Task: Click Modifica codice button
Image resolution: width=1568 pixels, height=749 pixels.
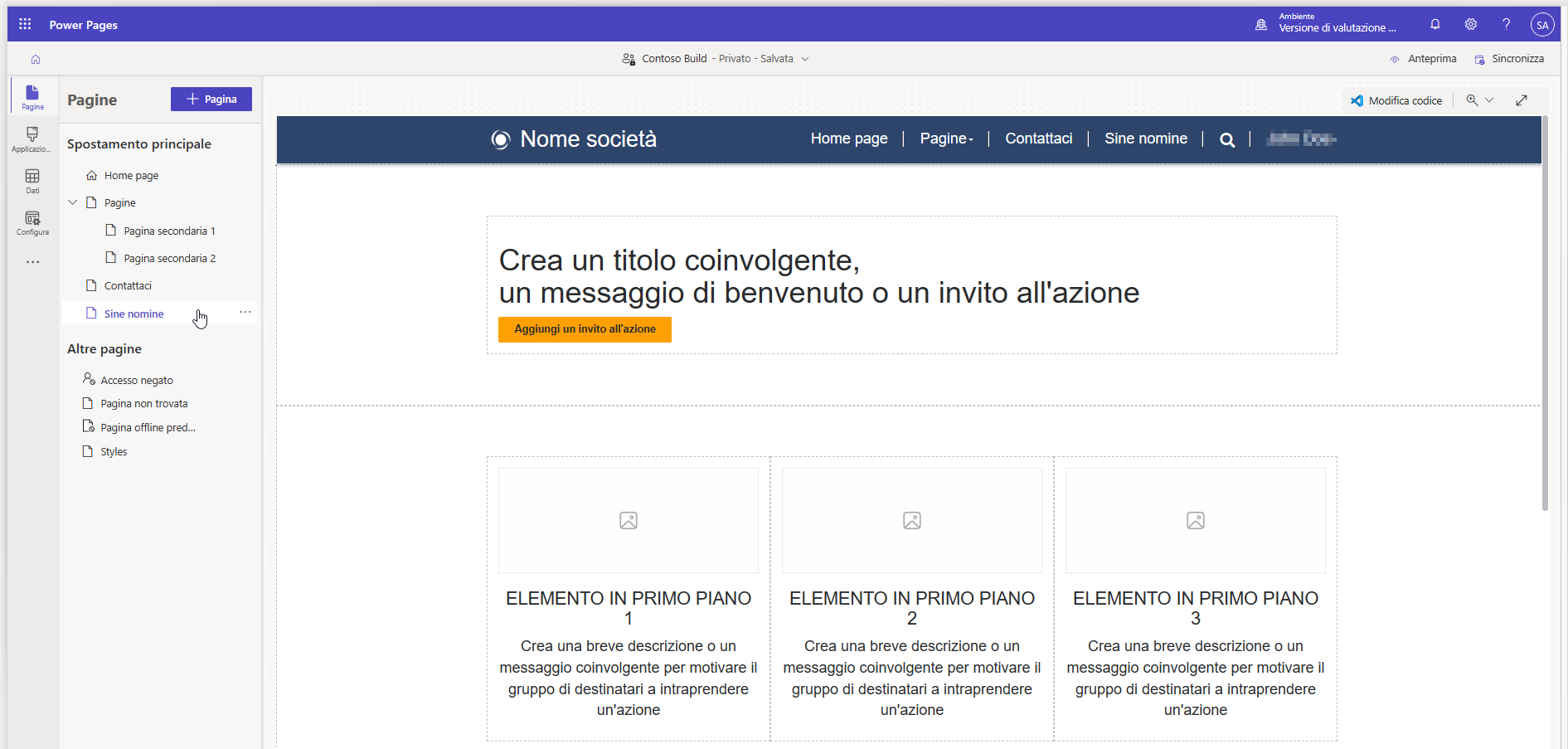Action: pos(1396,100)
